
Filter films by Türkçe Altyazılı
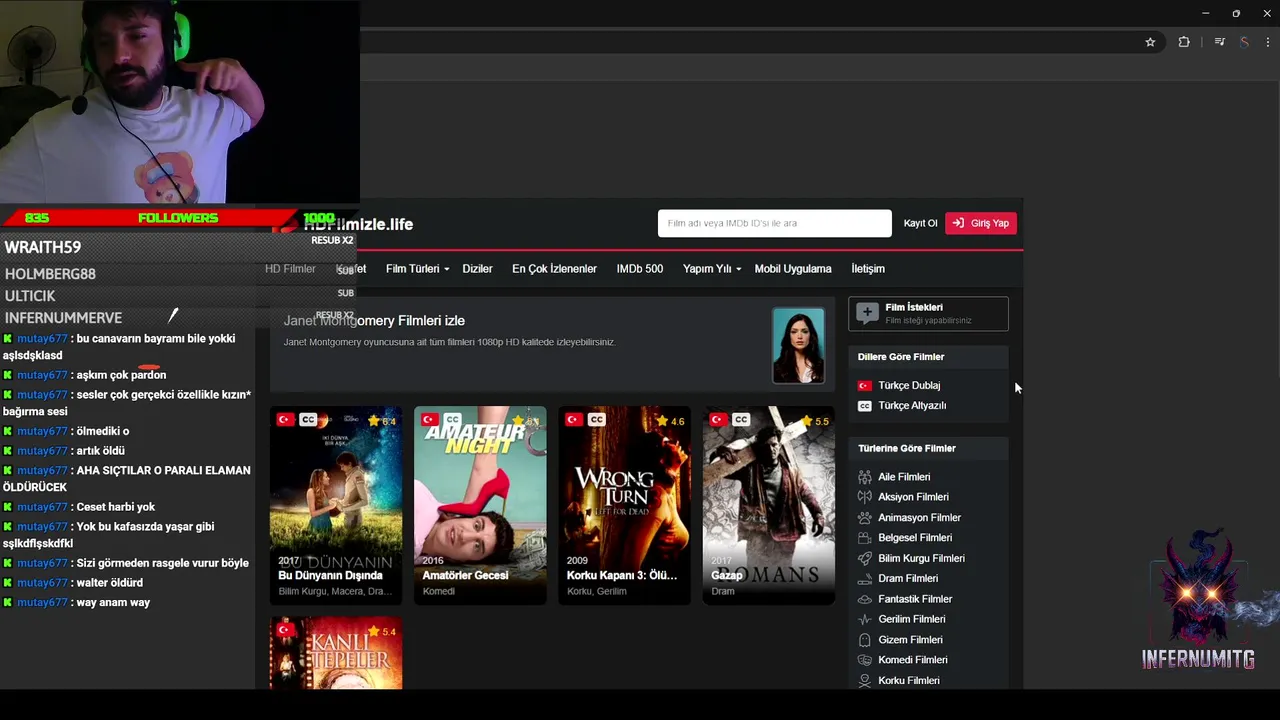pos(912,406)
